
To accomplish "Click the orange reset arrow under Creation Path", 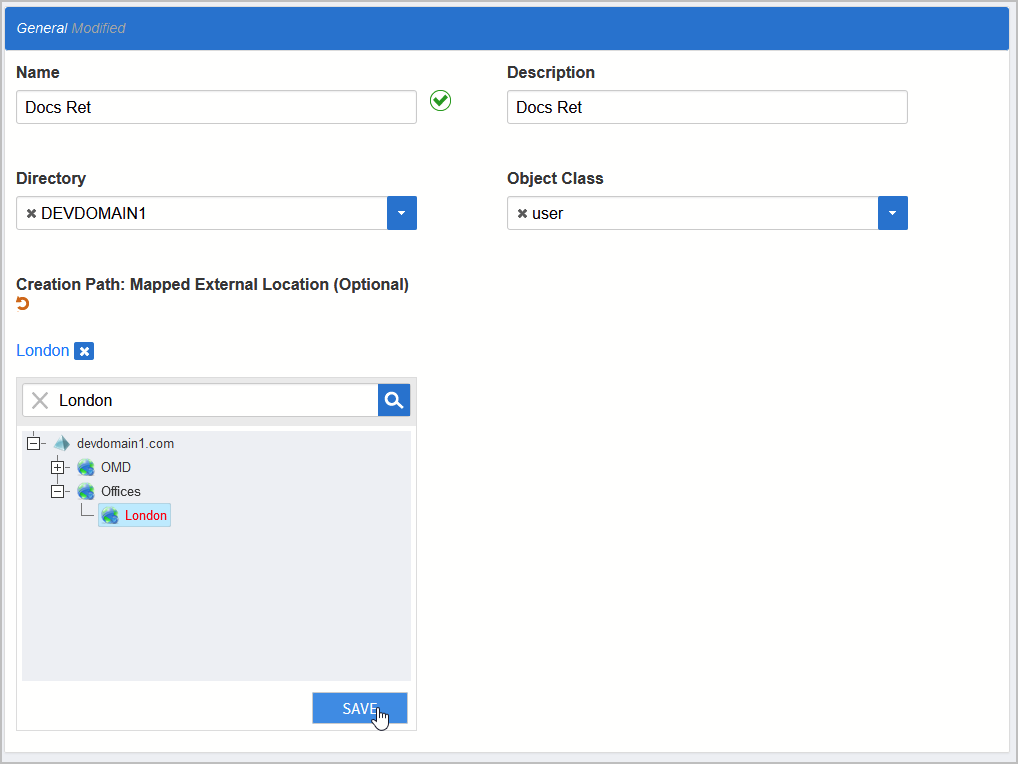I will [x=23, y=304].
